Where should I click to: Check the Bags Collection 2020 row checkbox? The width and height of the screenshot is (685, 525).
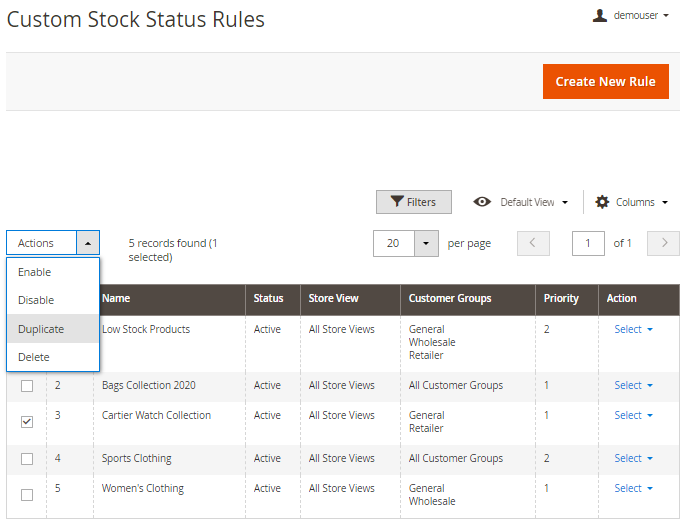click(x=27, y=386)
